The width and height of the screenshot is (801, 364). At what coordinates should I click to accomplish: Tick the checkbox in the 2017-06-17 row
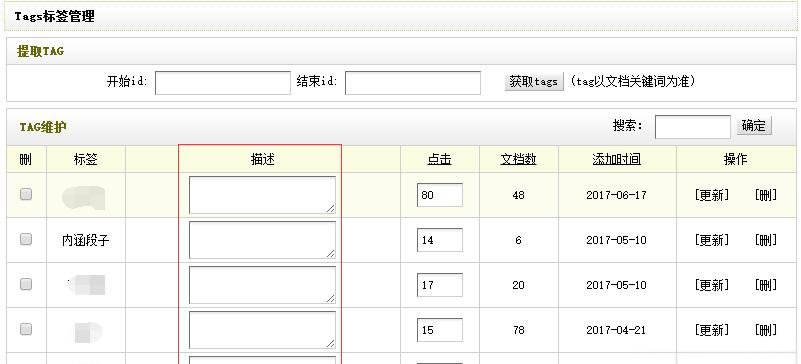click(26, 195)
